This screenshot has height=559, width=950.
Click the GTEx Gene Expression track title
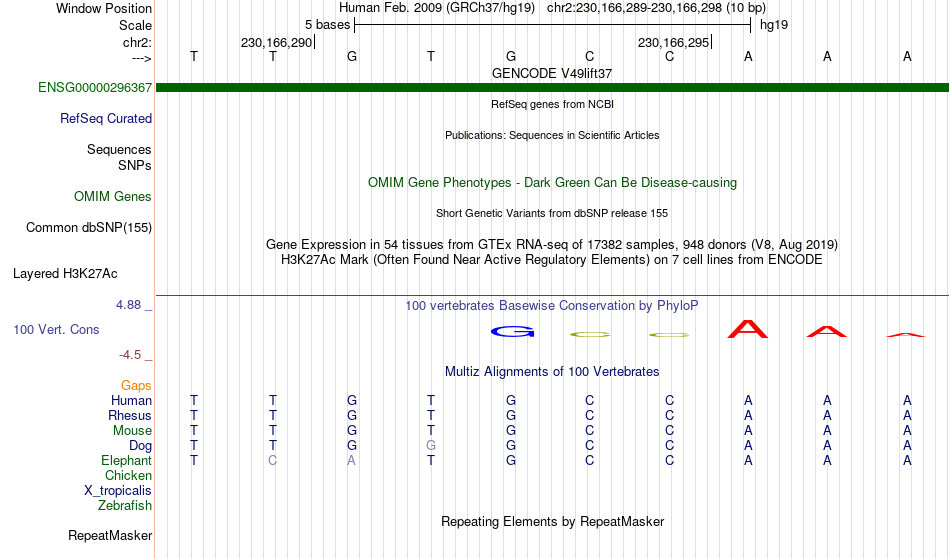552,245
